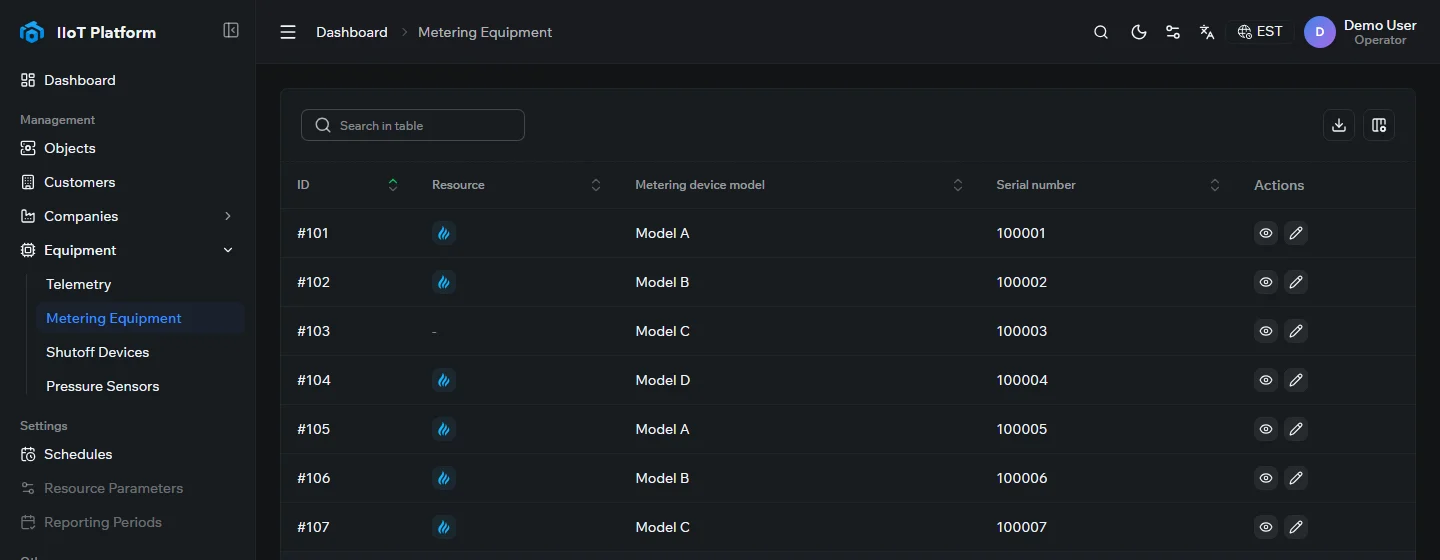Go to Dashboard in sidebar
The width and height of the screenshot is (1440, 560).
128,80
